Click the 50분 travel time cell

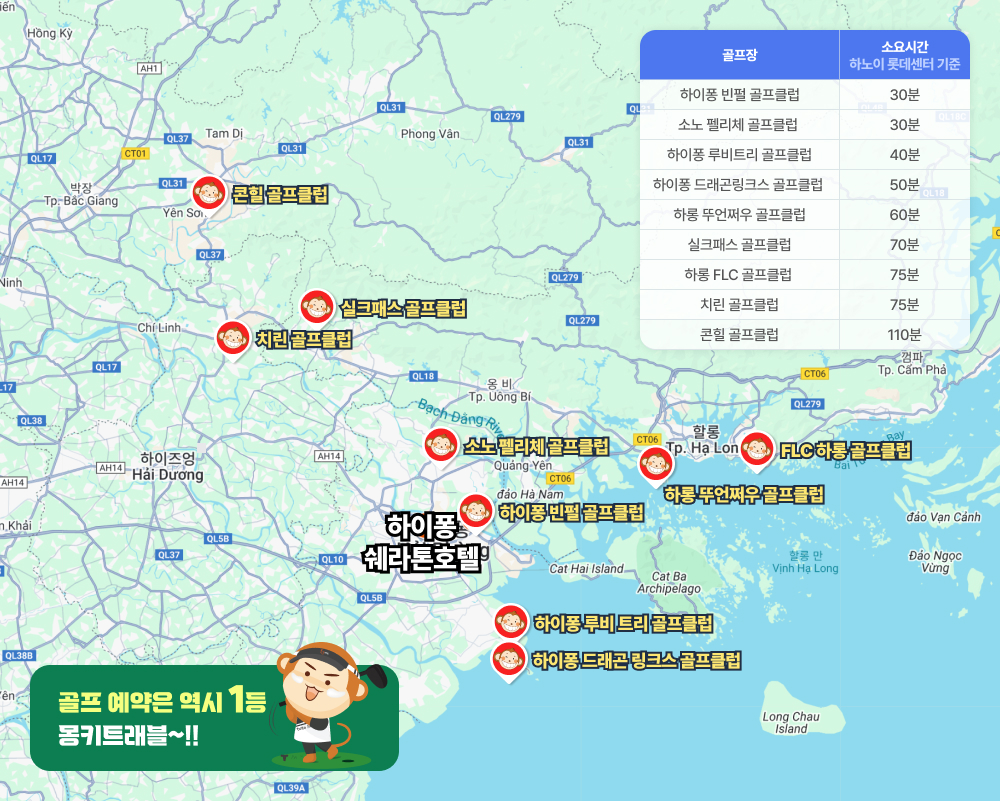pyautogui.click(x=904, y=184)
